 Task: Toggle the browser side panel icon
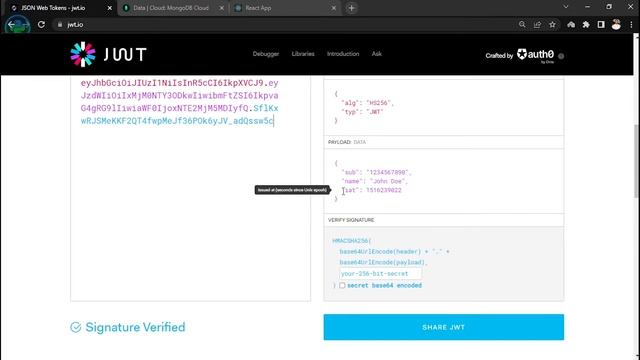(x=601, y=24)
